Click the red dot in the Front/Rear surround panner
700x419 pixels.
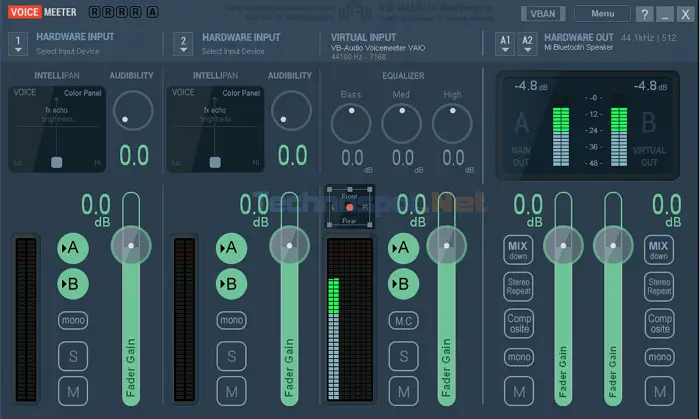click(350, 207)
